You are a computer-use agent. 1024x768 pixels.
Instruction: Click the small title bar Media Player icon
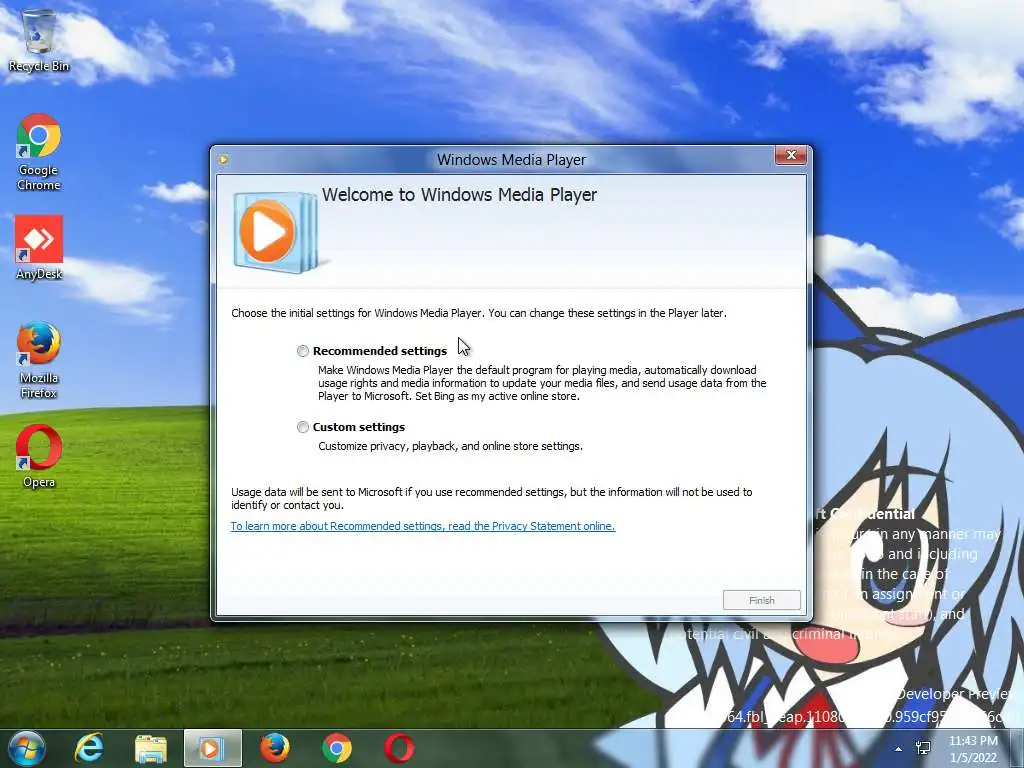(223, 159)
